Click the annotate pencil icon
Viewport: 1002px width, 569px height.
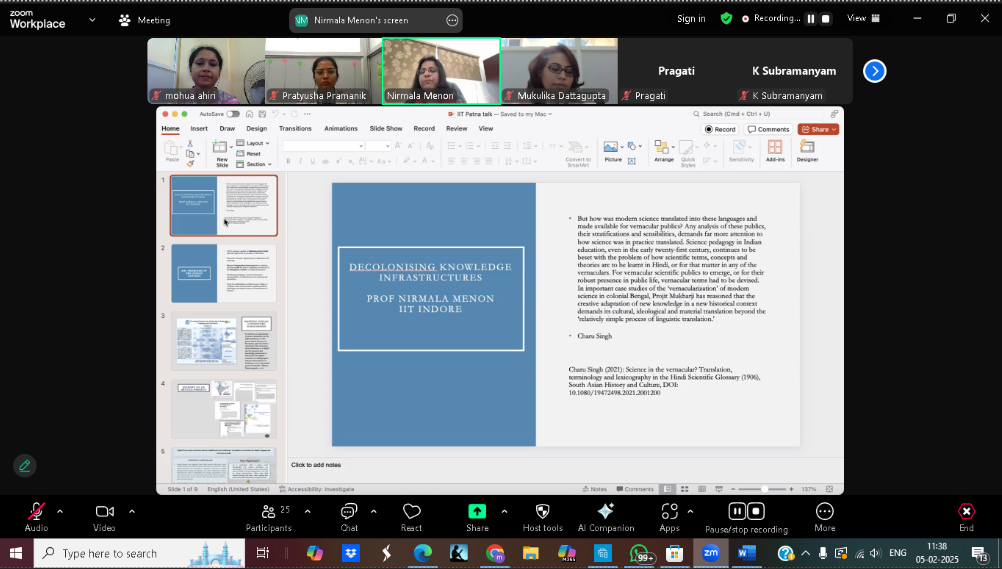pos(25,465)
